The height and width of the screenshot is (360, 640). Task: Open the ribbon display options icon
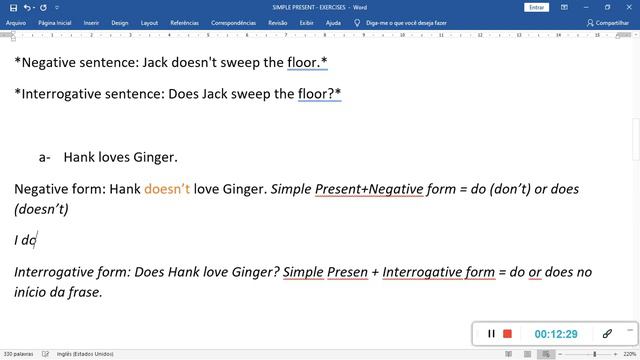(x=564, y=7)
